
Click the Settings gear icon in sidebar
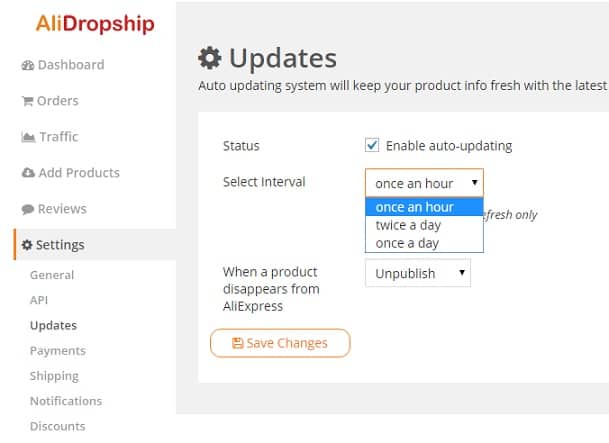coord(27,245)
